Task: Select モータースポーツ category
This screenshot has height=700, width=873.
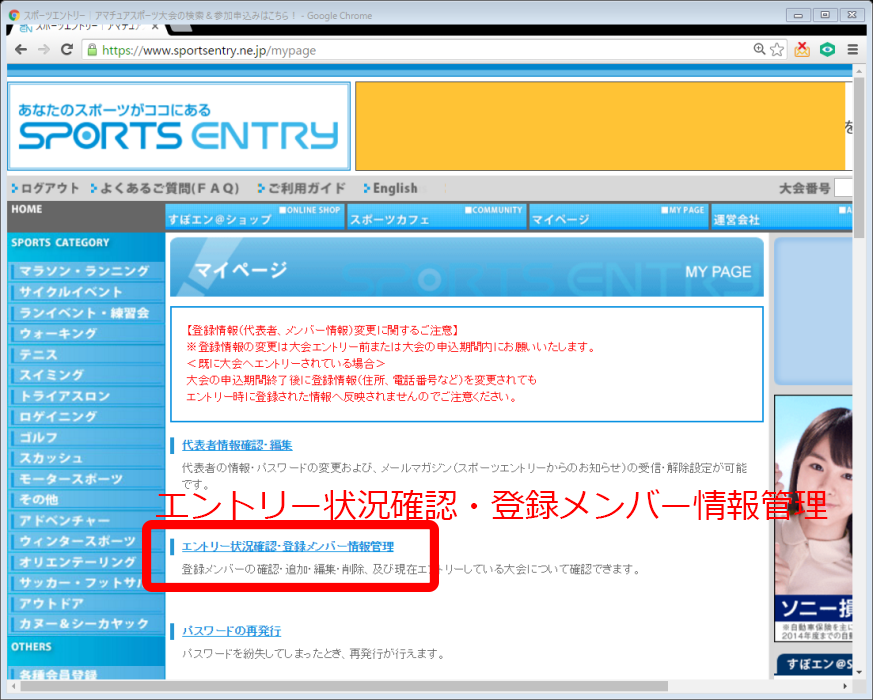Action: pyautogui.click(x=87, y=479)
